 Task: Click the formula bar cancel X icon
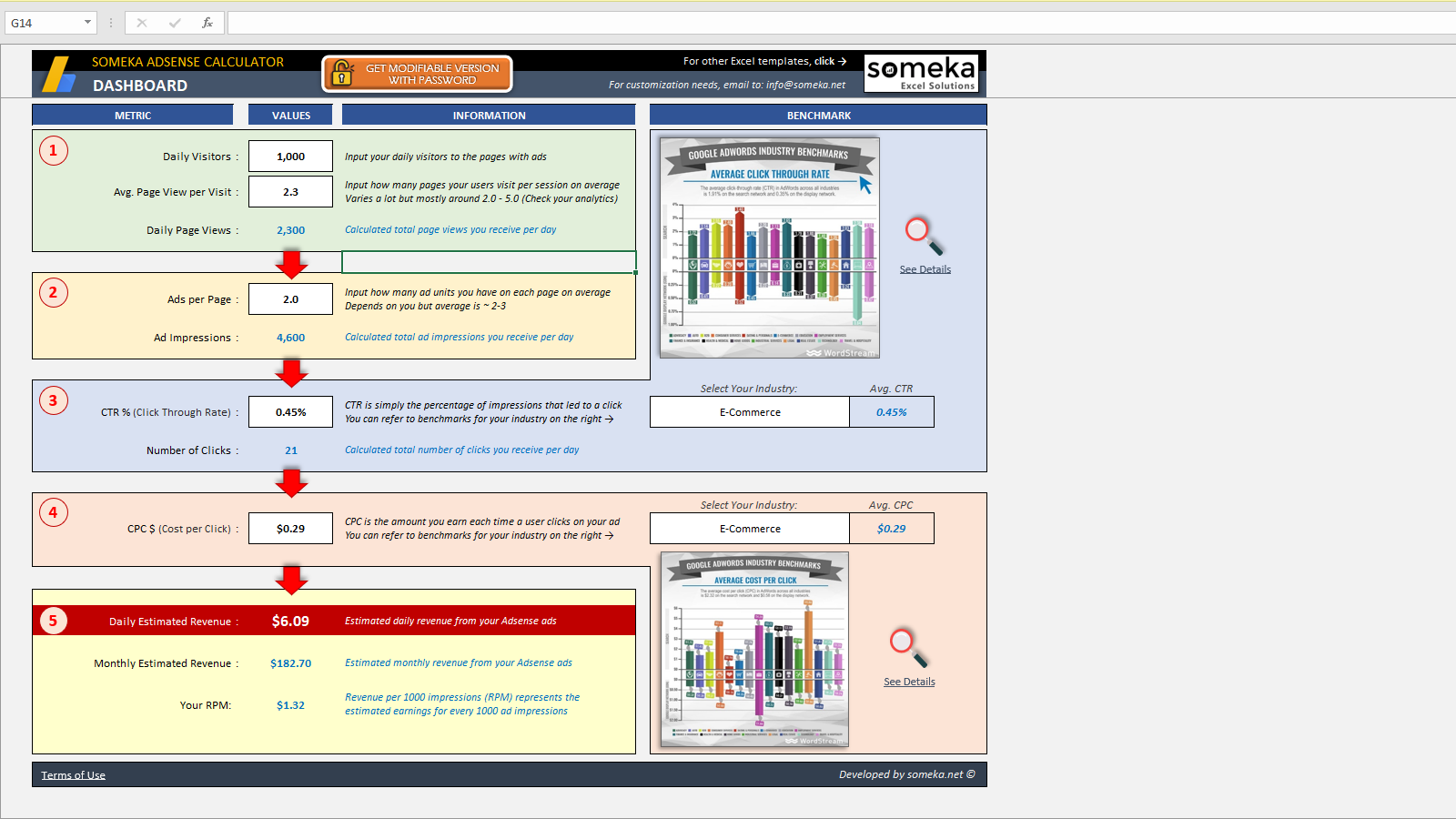(x=142, y=23)
